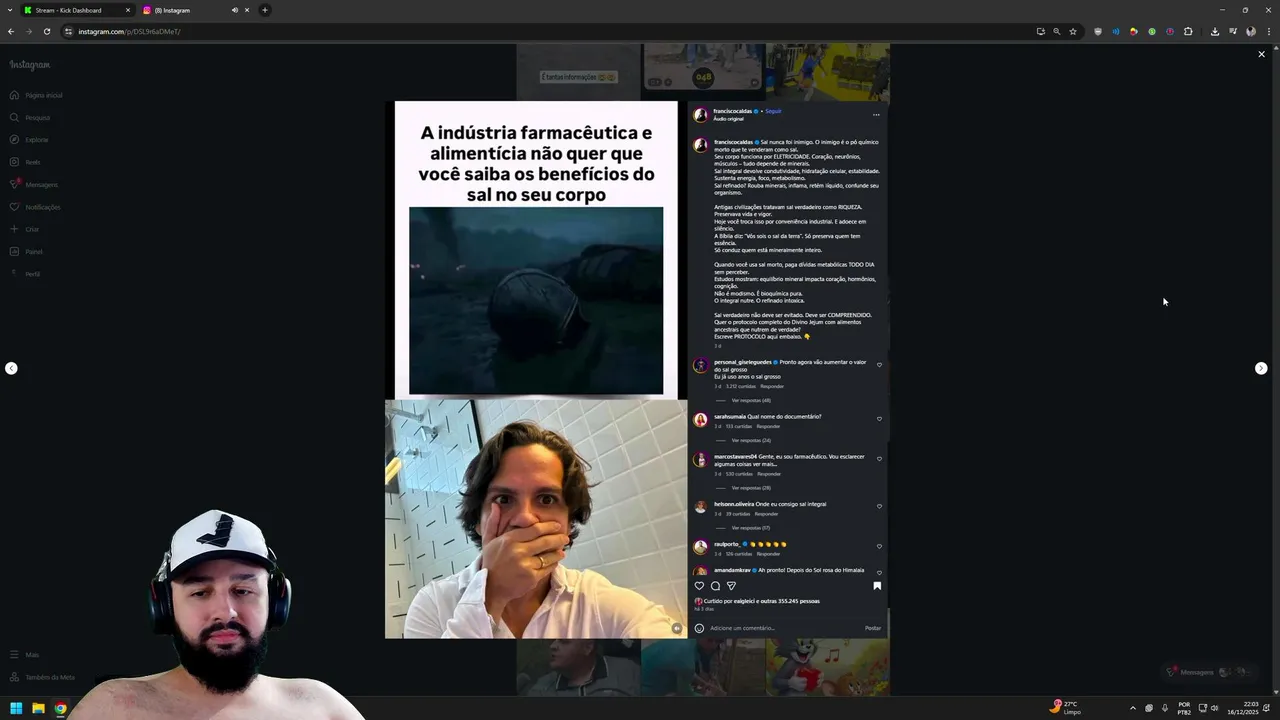This screenshot has width=1280, height=720.
Task: Open Chrome from taskbar
Action: coord(60,708)
